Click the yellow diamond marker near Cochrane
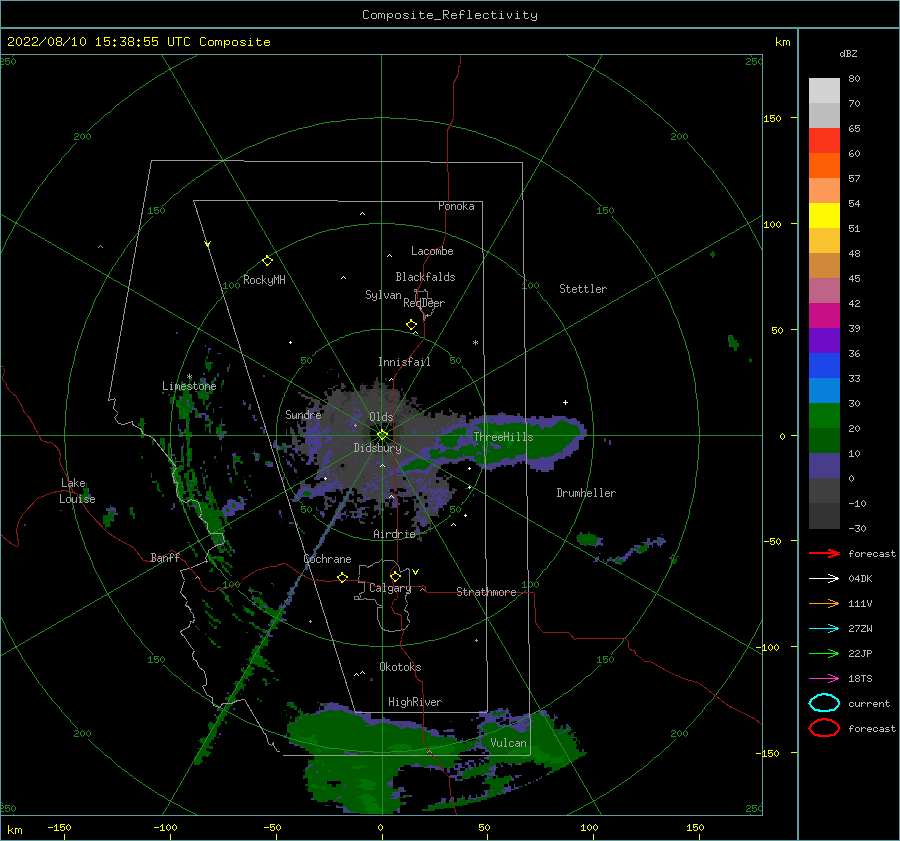Image resolution: width=900 pixels, height=841 pixels. (x=343, y=578)
